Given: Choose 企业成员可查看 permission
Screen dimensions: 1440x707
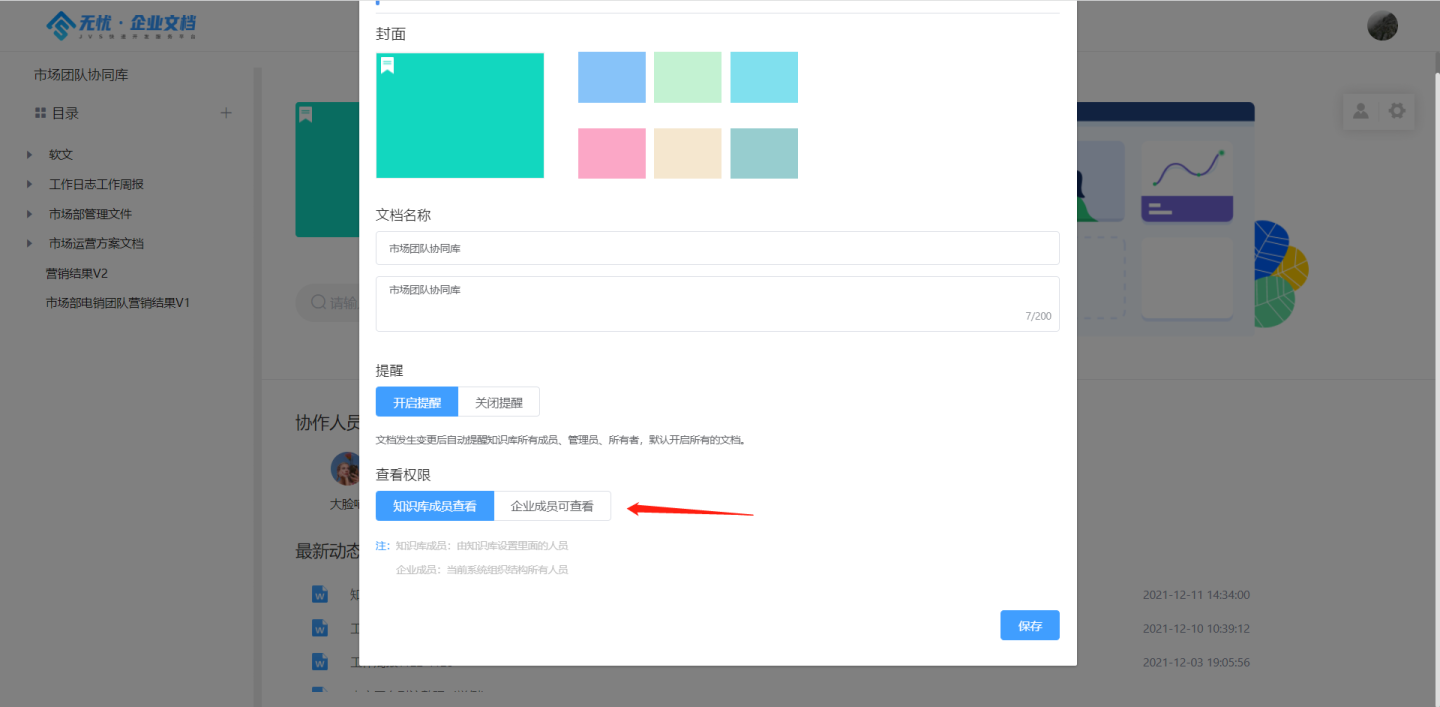Looking at the screenshot, I should tap(552, 506).
